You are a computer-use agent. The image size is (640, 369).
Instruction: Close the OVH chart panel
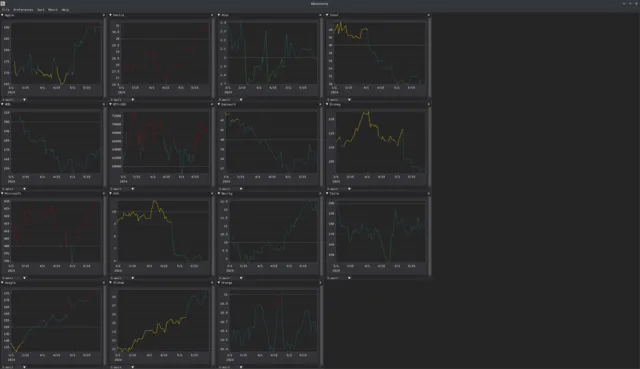(212, 193)
